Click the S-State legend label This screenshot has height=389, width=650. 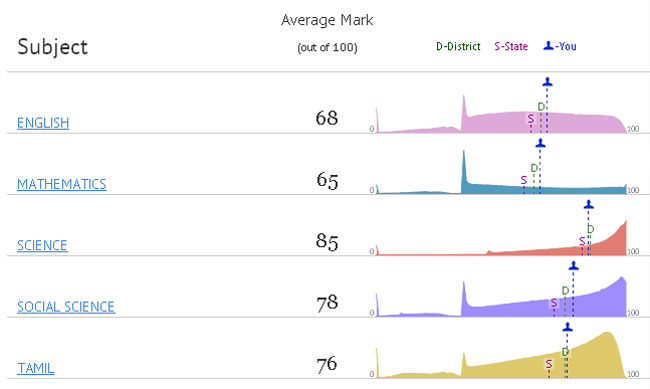pos(511,46)
